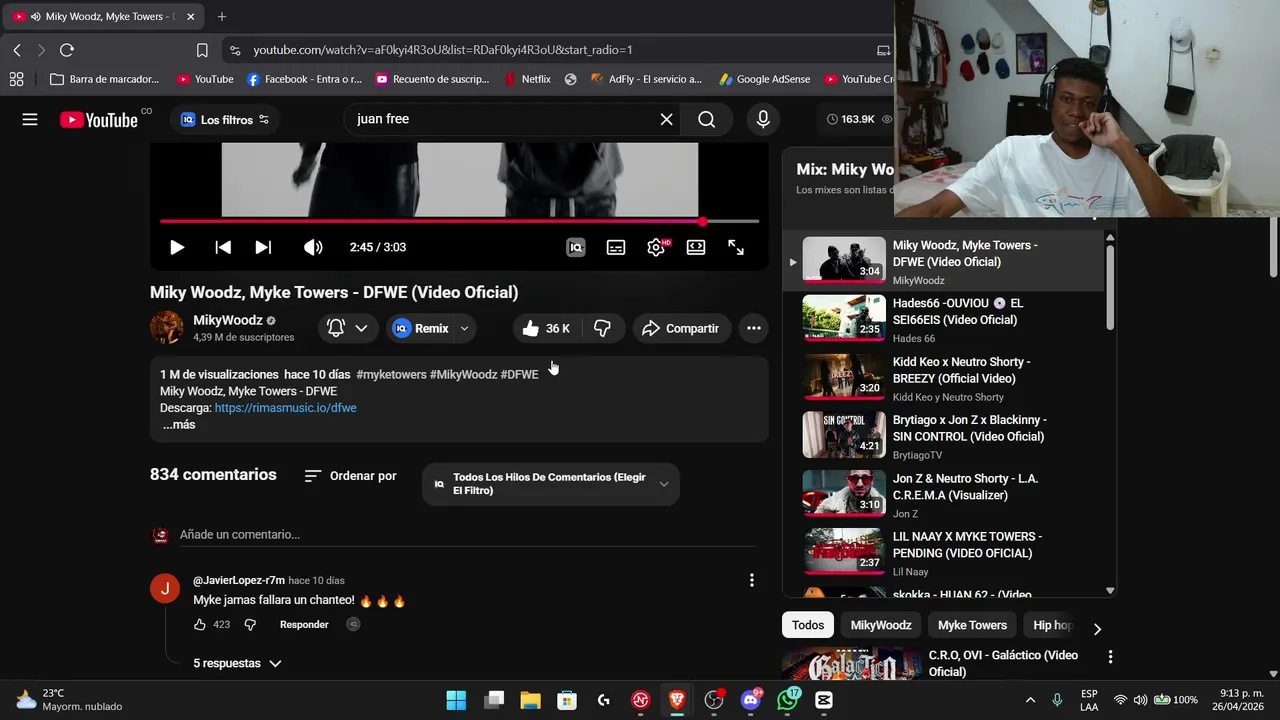Open the YouTube hamburger guide menu

click(x=30, y=119)
